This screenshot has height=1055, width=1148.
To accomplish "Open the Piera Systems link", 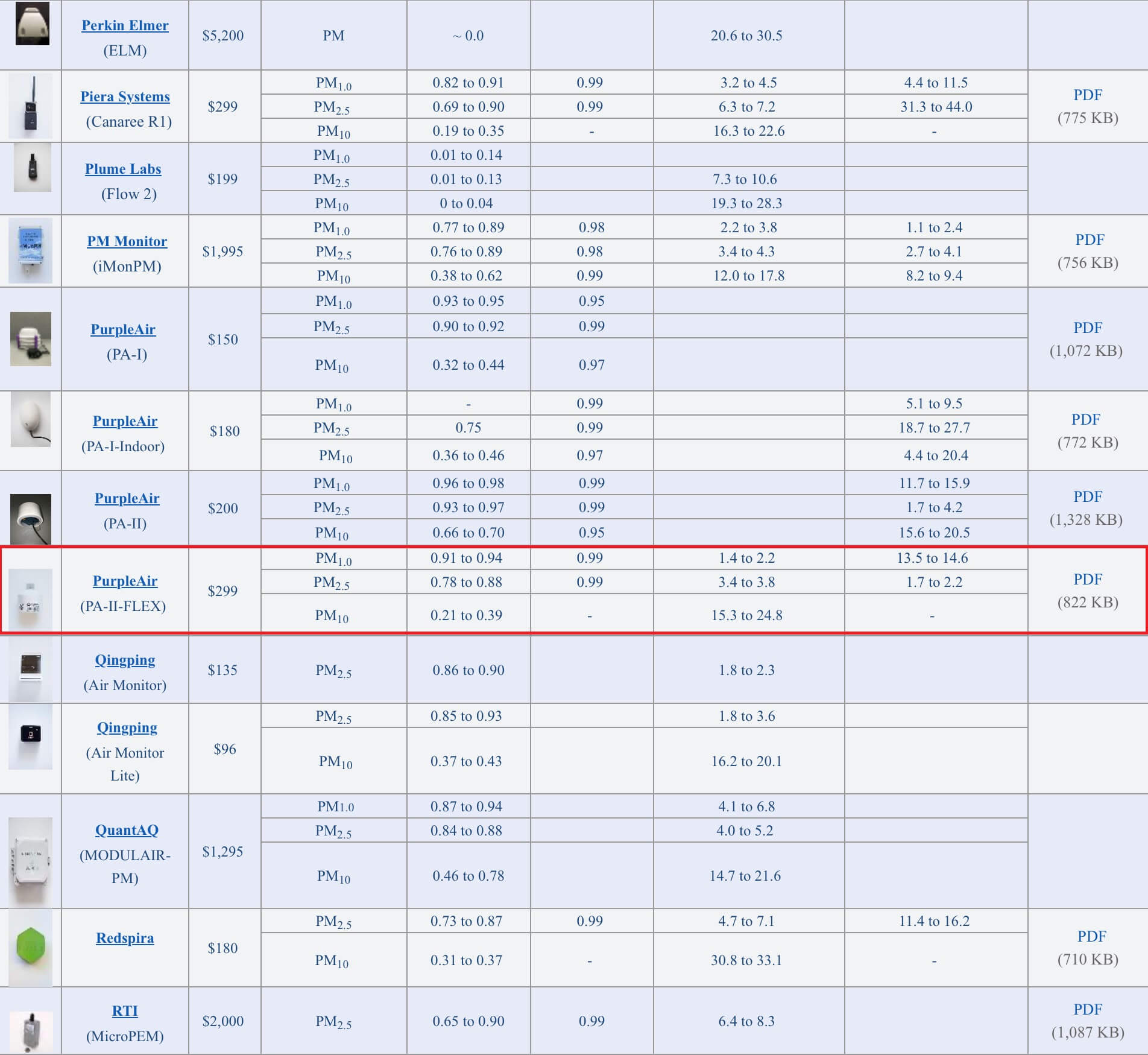I will pos(125,97).
